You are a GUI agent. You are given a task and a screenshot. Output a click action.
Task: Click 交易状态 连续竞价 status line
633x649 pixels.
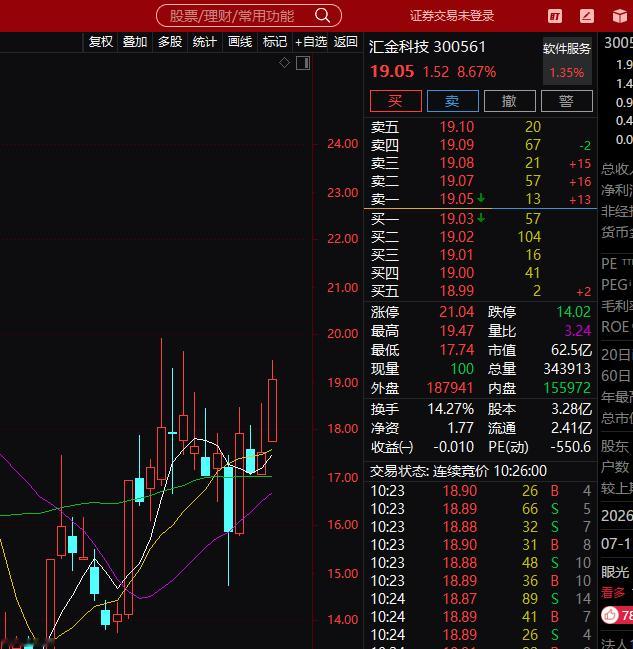(458, 471)
